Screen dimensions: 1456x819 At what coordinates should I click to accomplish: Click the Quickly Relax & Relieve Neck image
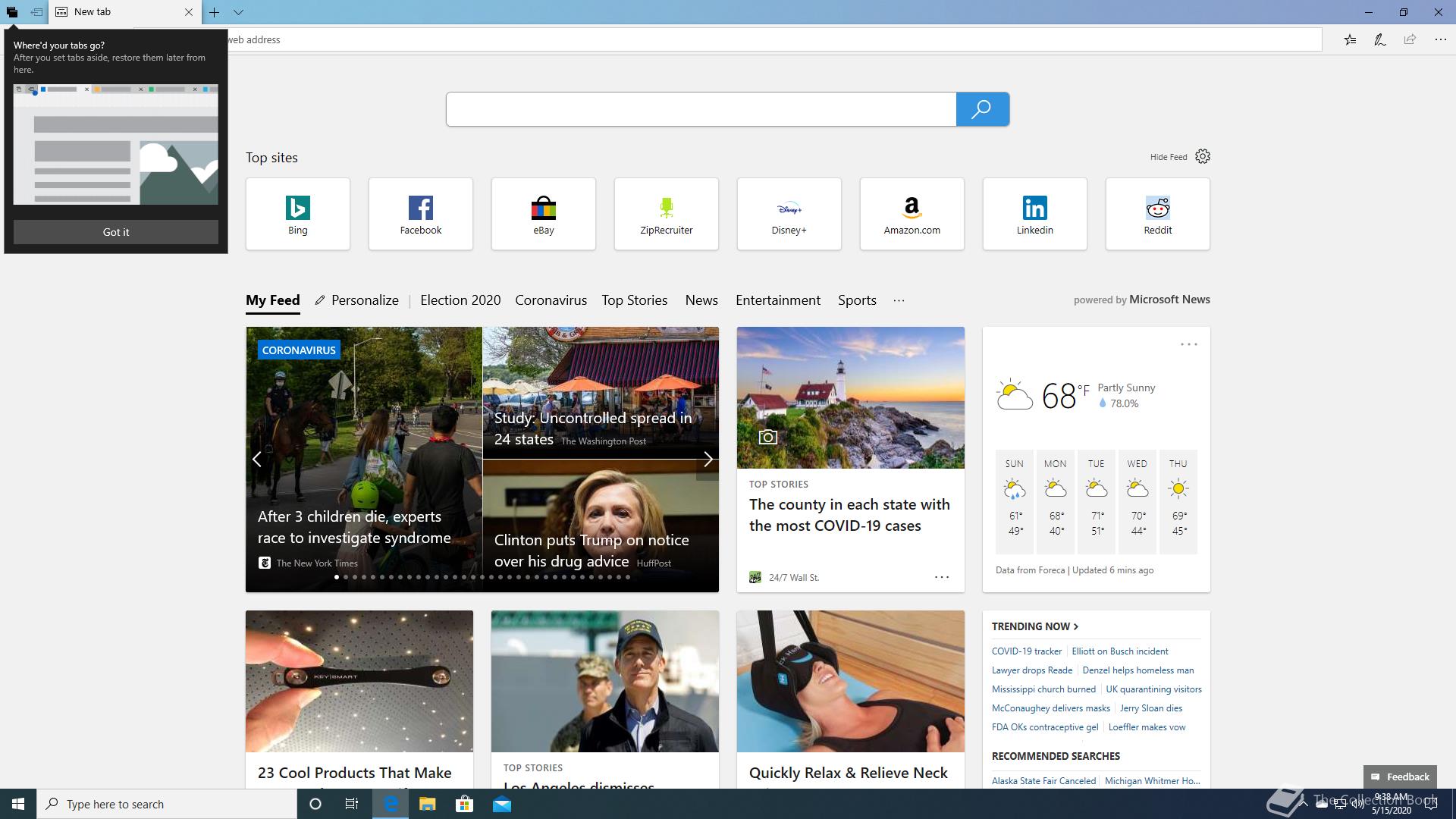coord(851,682)
